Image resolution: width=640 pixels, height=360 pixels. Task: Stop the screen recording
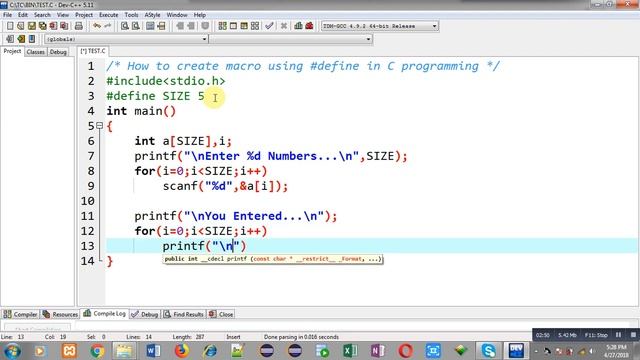point(633,335)
